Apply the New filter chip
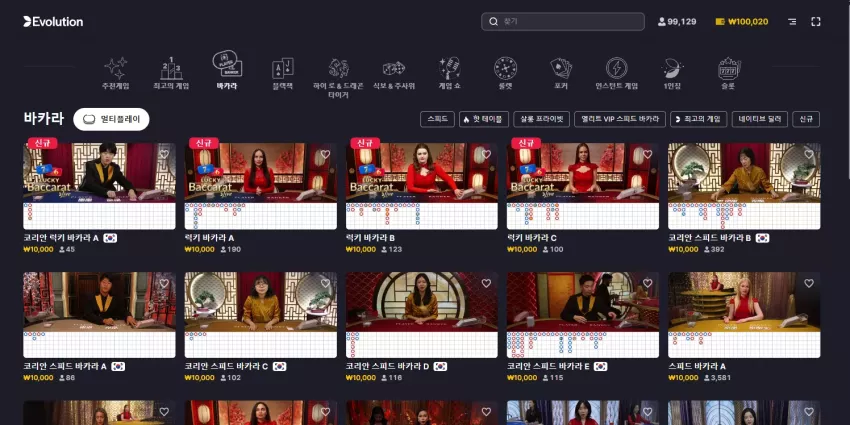 pos(806,119)
